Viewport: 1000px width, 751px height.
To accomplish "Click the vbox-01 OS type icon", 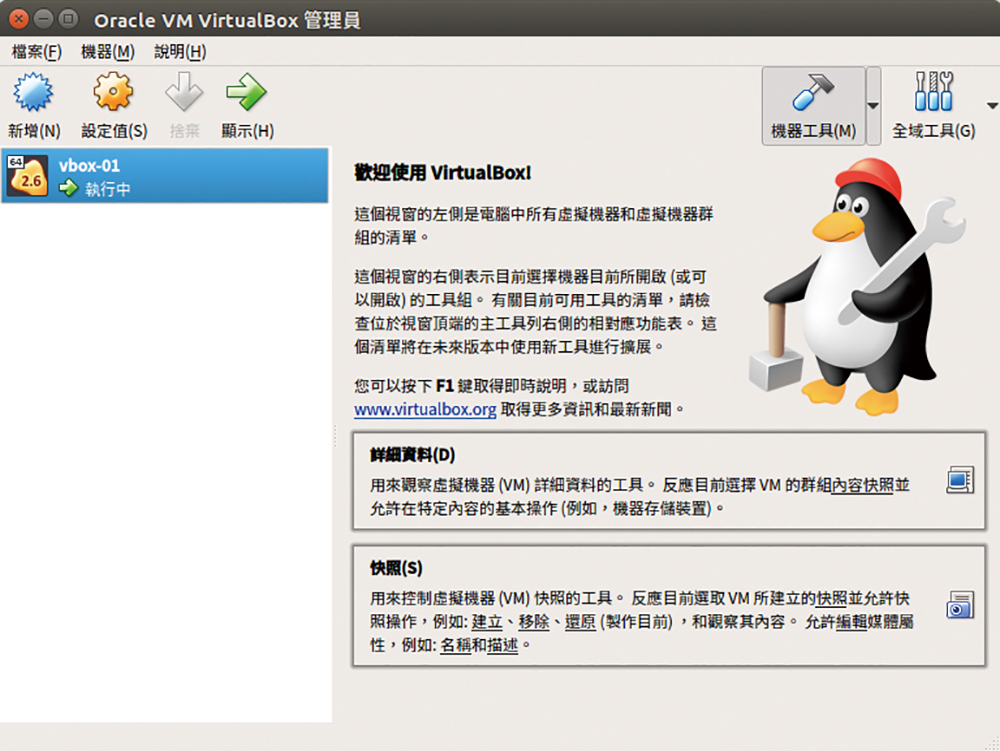I will pos(27,175).
